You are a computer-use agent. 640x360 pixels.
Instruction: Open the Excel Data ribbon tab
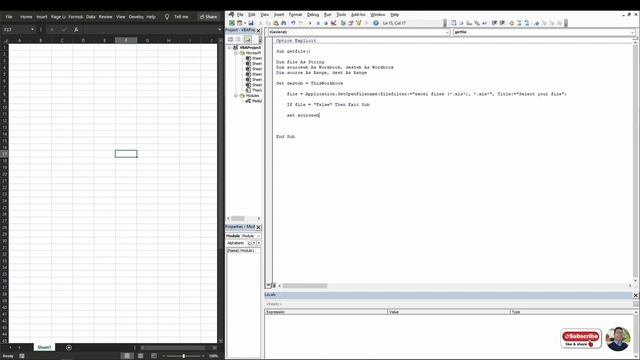click(x=91, y=17)
